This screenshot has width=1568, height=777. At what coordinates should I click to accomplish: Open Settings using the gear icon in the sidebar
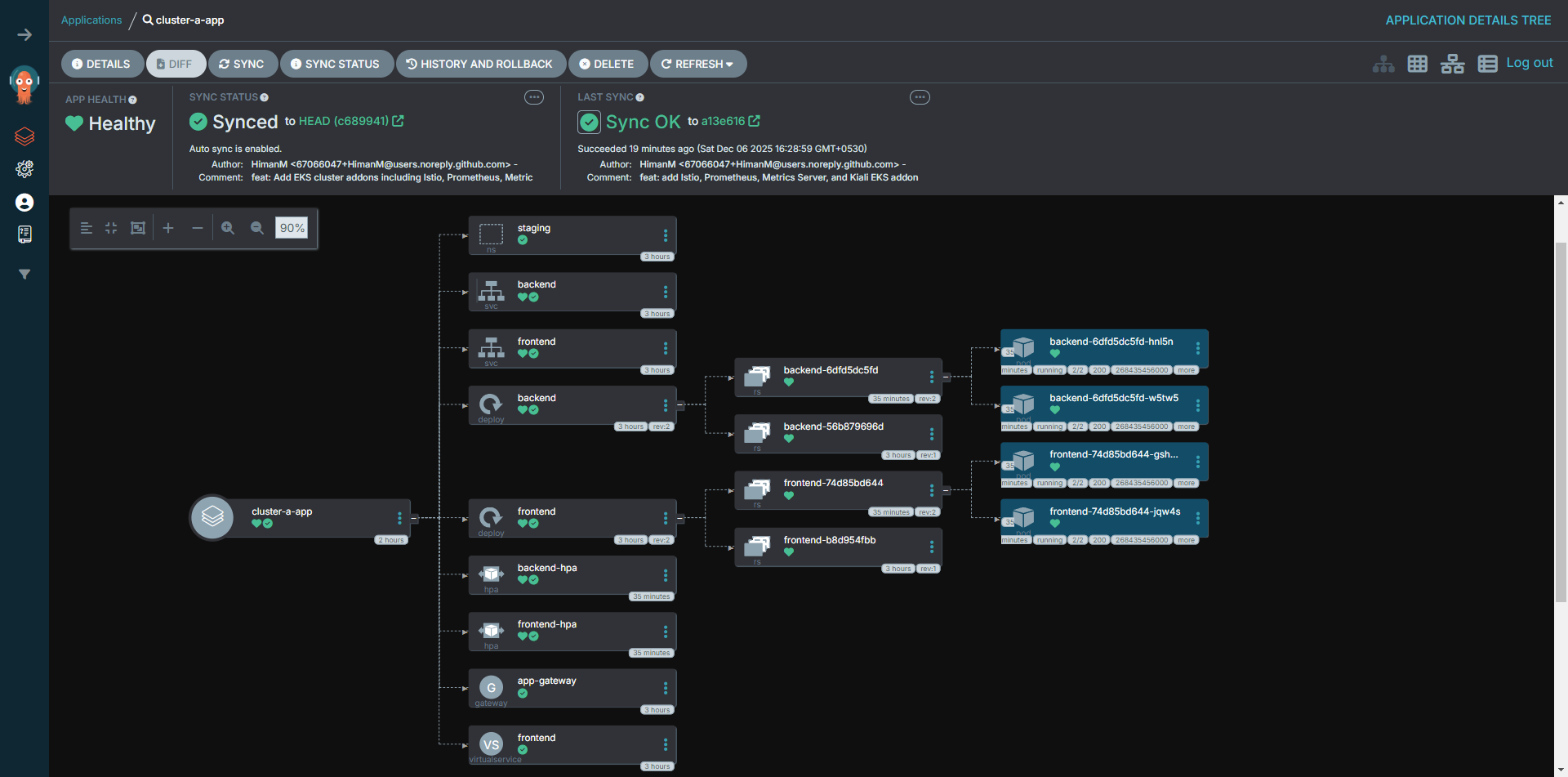click(x=24, y=169)
